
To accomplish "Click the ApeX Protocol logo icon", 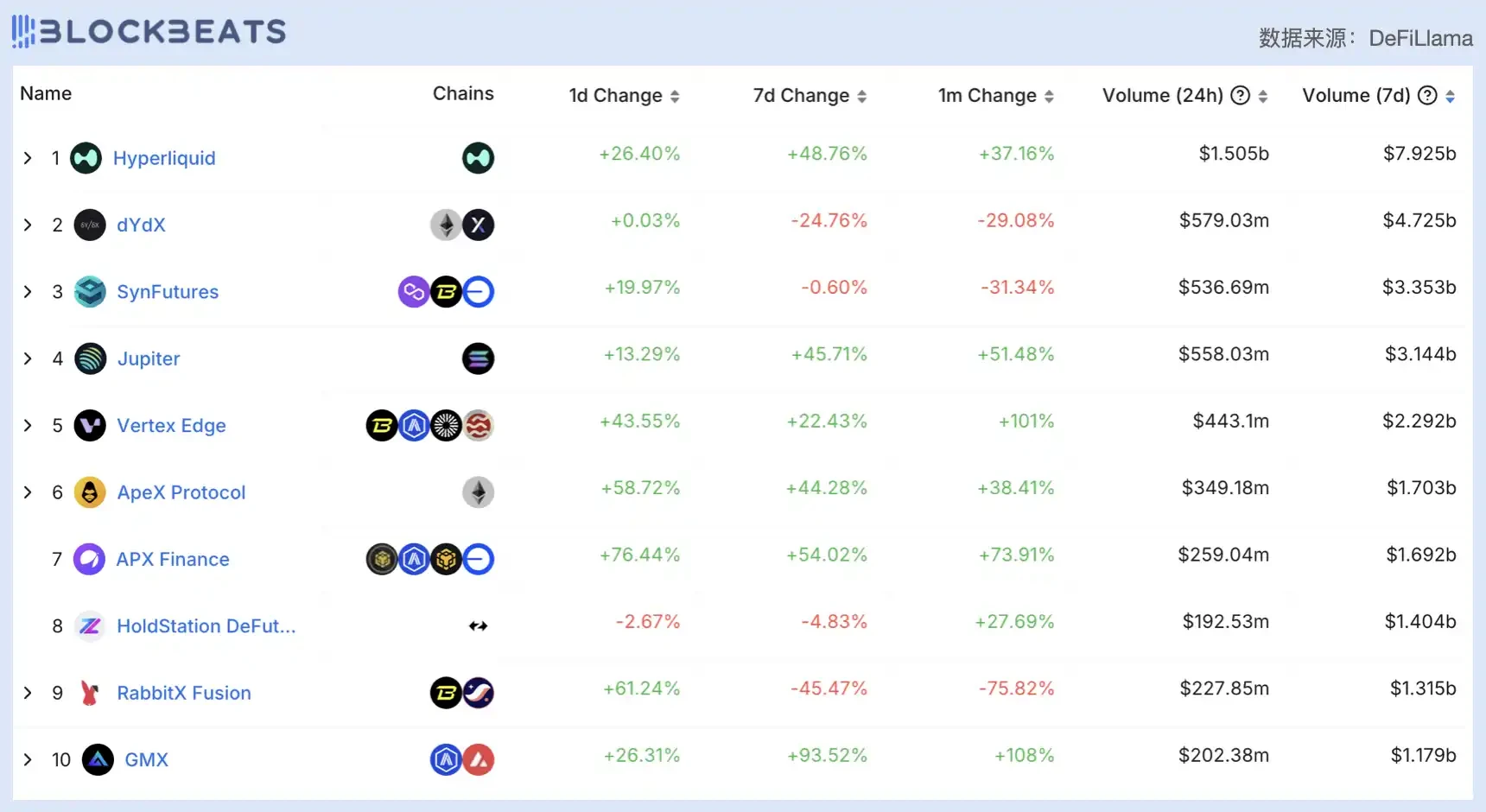I will click(90, 492).
